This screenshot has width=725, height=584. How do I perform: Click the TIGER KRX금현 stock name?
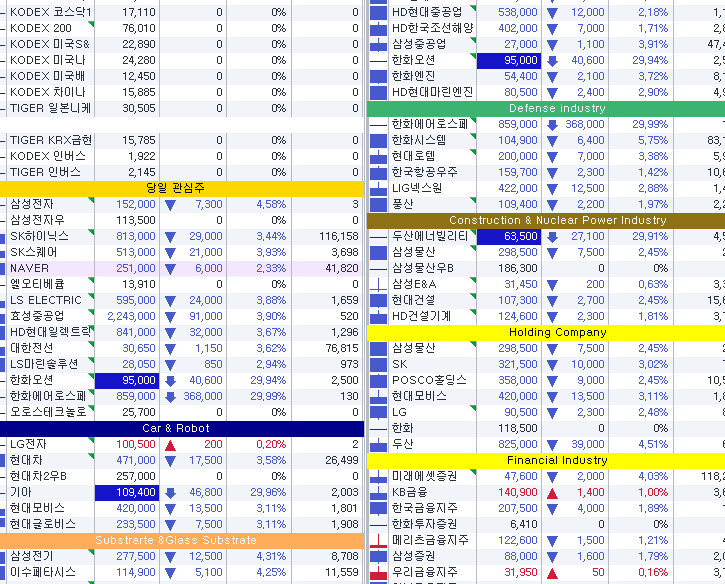point(51,140)
